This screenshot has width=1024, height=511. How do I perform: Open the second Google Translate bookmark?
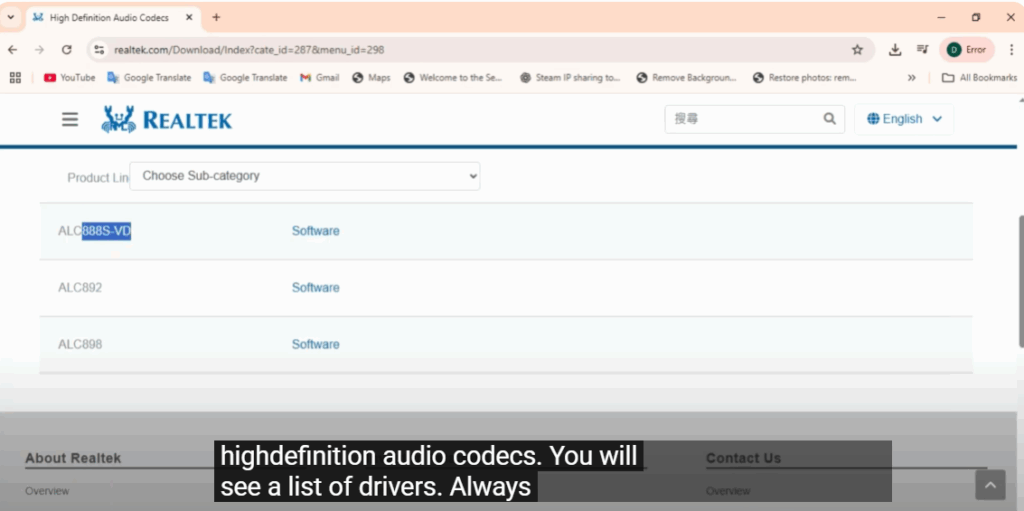(x=245, y=78)
